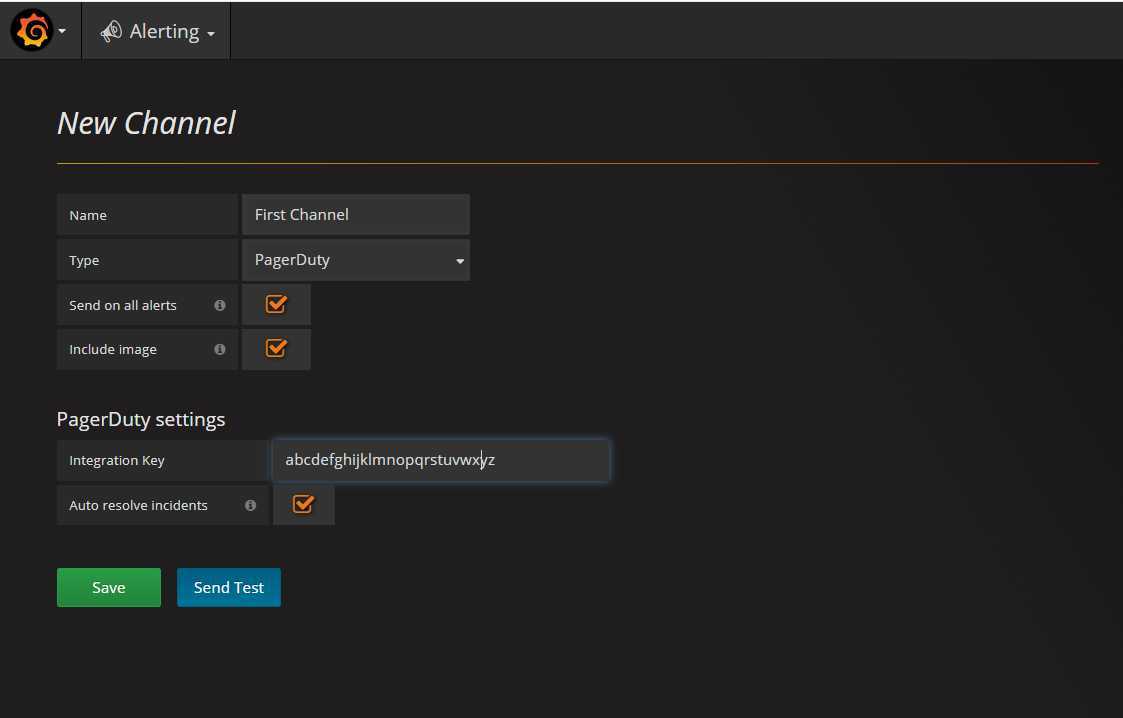Show info tooltip for Send on all alerts
Image resolution: width=1123 pixels, height=718 pixels.
220,305
